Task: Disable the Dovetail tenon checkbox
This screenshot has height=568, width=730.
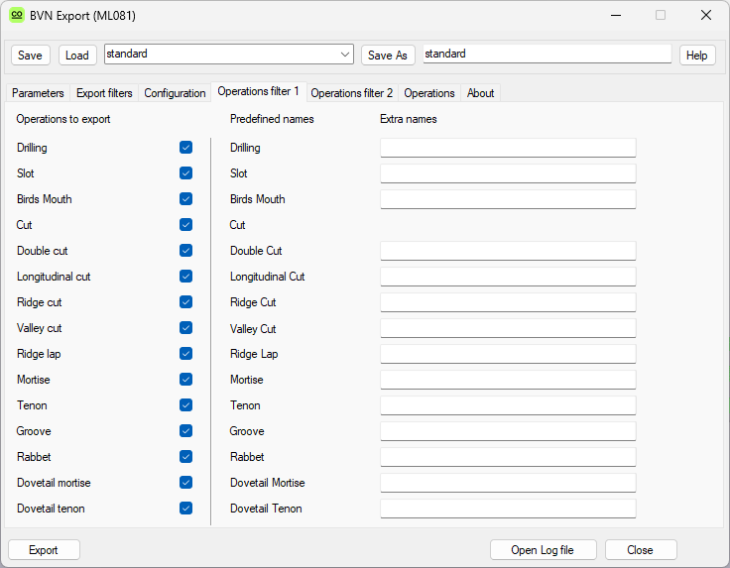Action: (x=186, y=508)
